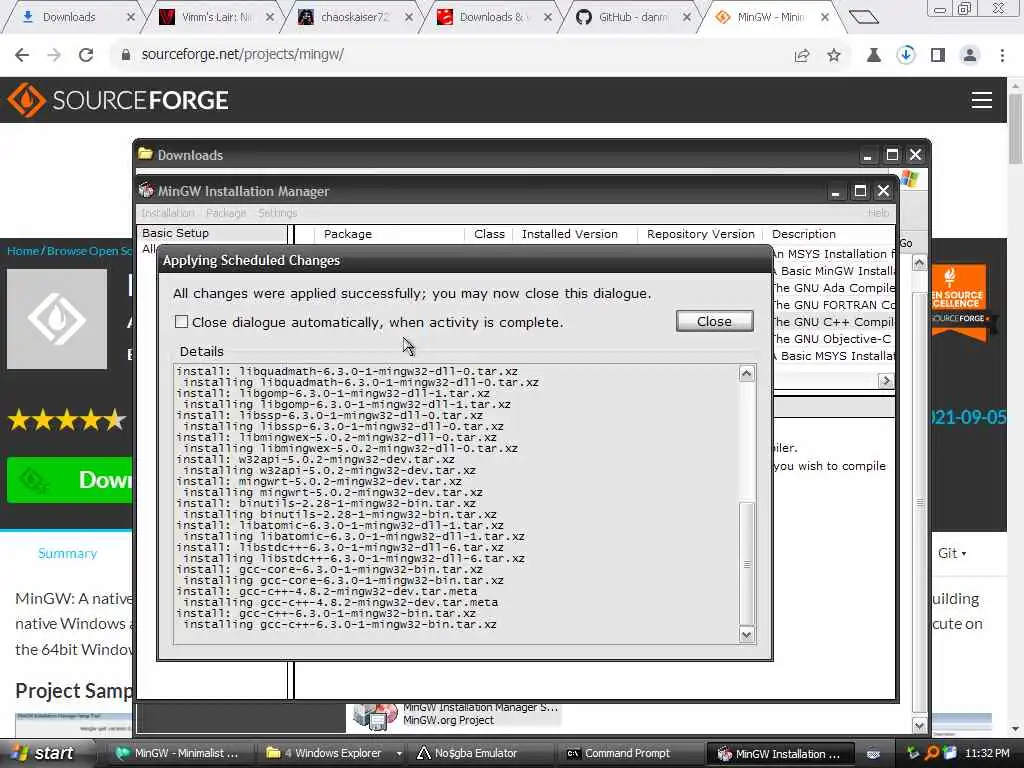The width and height of the screenshot is (1024, 768).
Task: Enable close dialogue automatically checkbox
Action: pyautogui.click(x=181, y=321)
